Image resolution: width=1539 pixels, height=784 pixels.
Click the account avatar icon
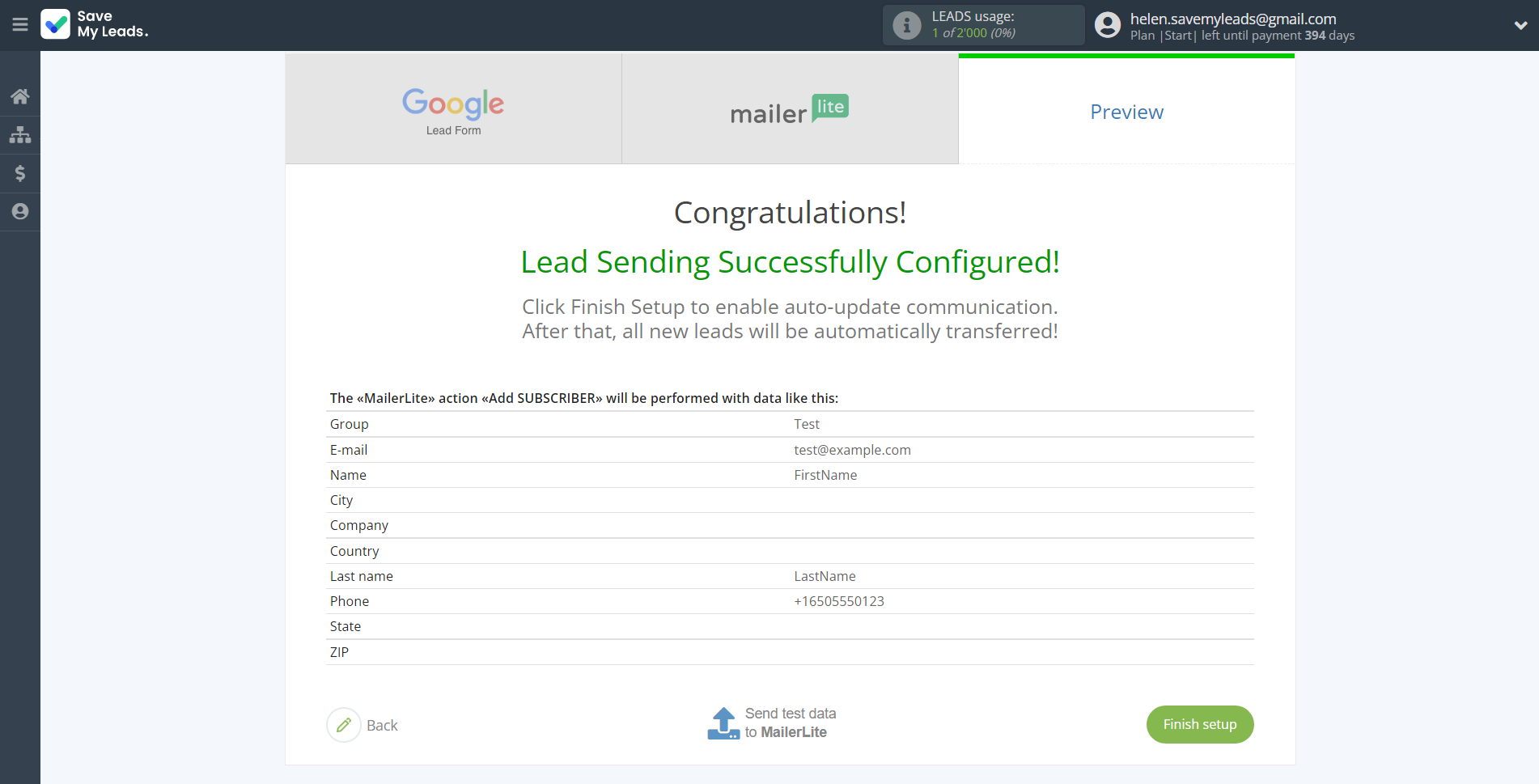coord(1108,25)
